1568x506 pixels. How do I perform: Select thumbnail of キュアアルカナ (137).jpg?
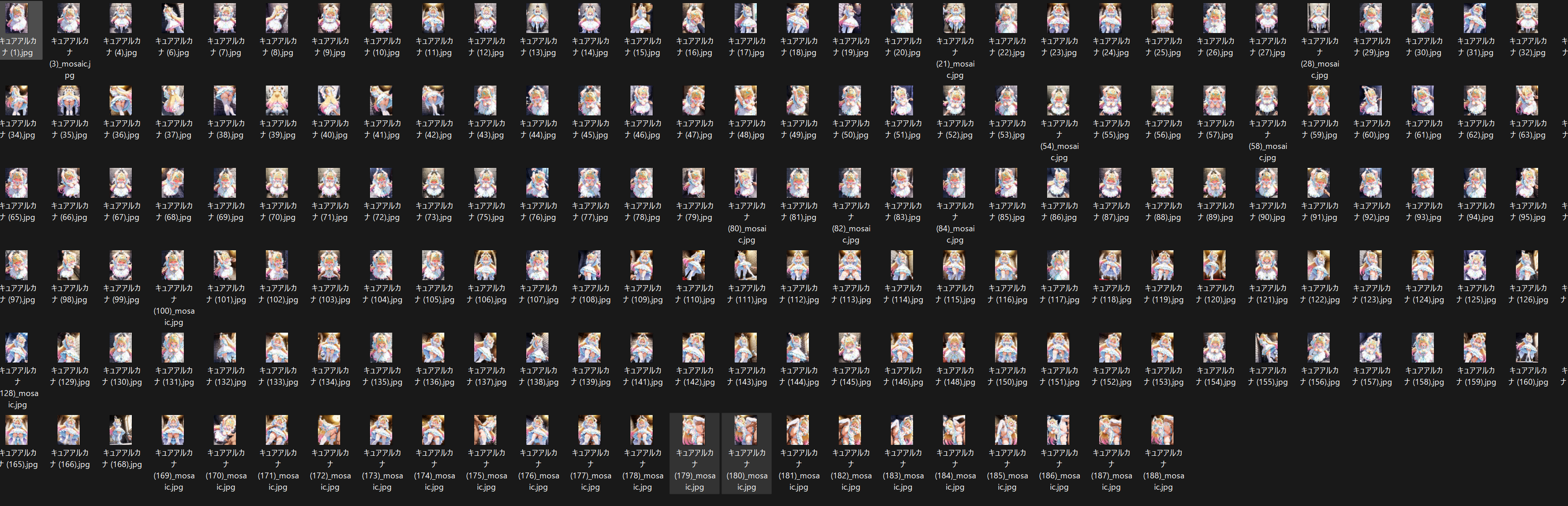tap(486, 348)
